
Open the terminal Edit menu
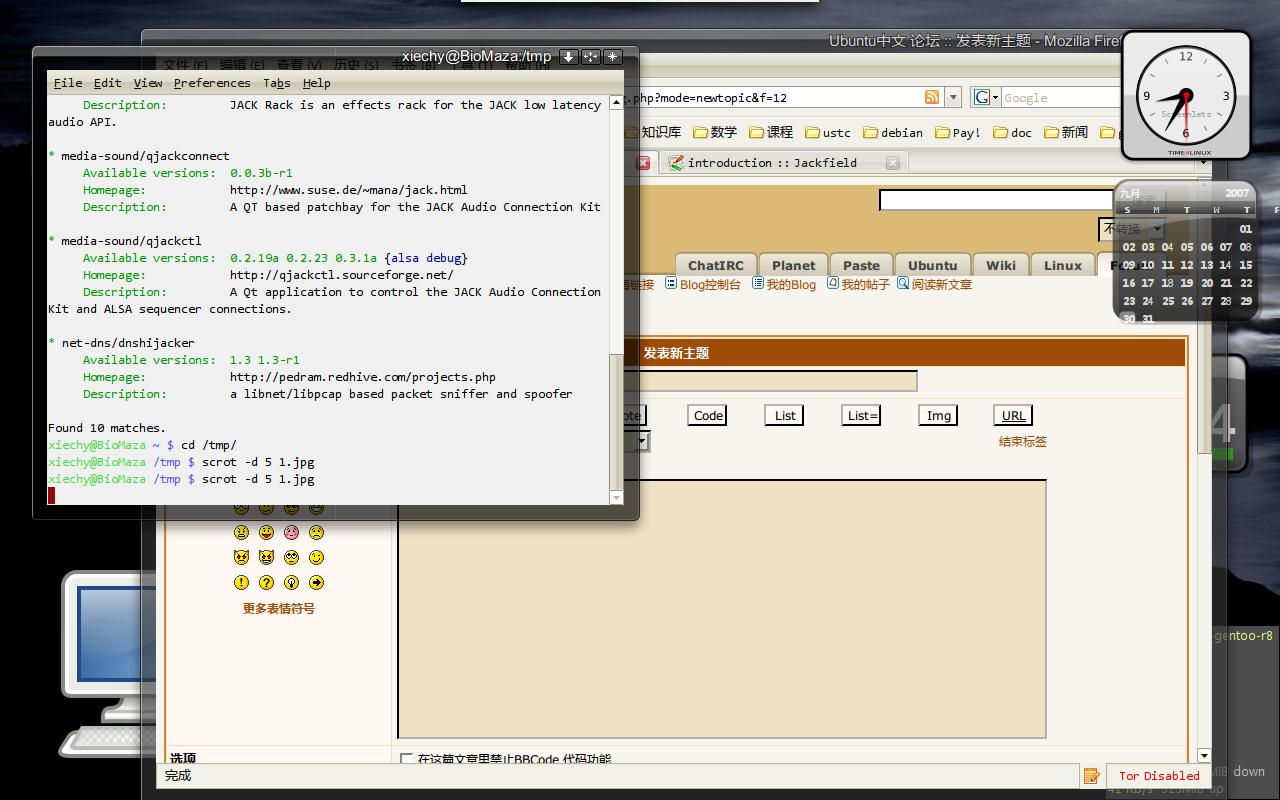(x=107, y=83)
